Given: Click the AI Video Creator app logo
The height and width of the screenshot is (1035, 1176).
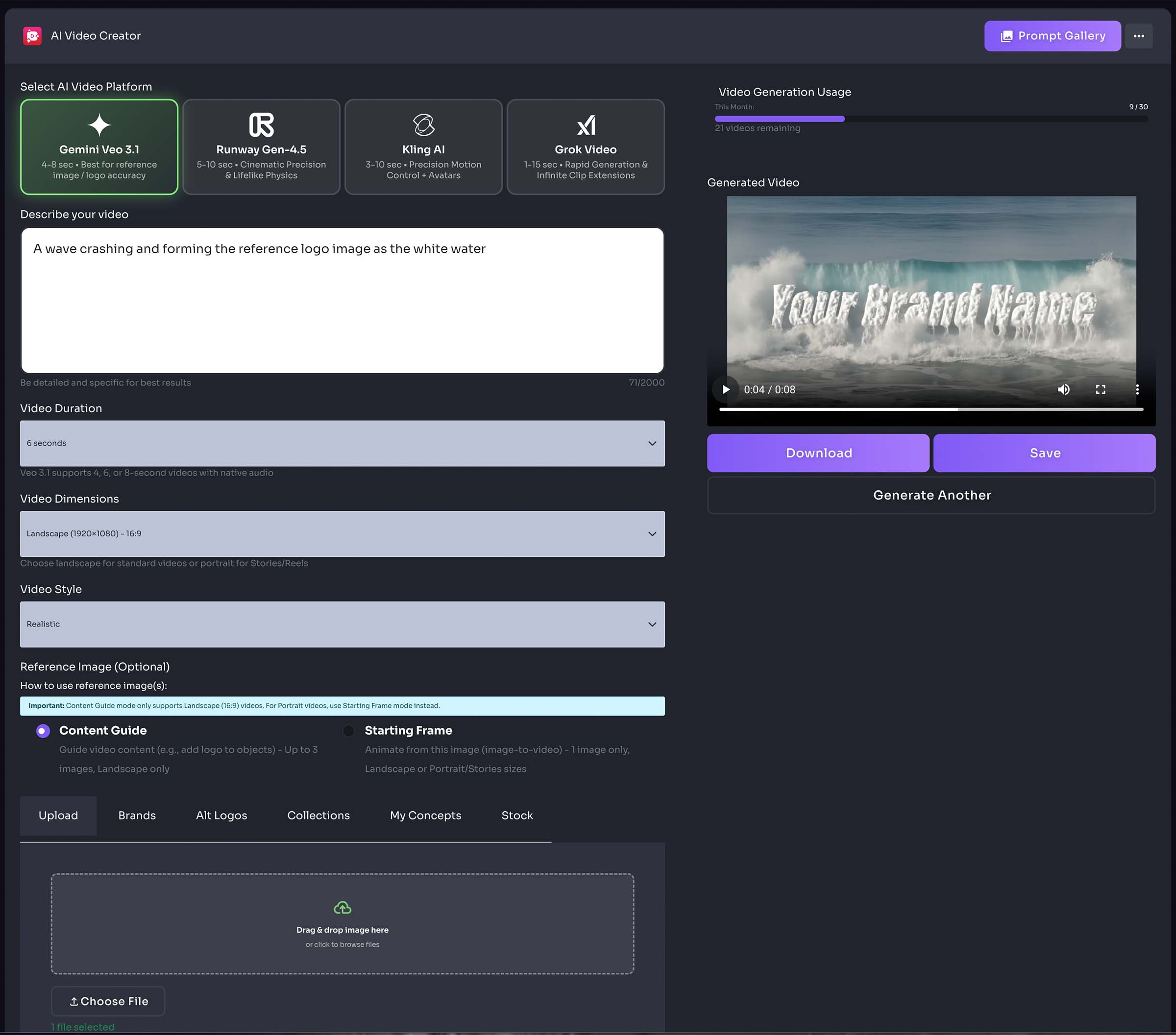Looking at the screenshot, I should pos(33,35).
